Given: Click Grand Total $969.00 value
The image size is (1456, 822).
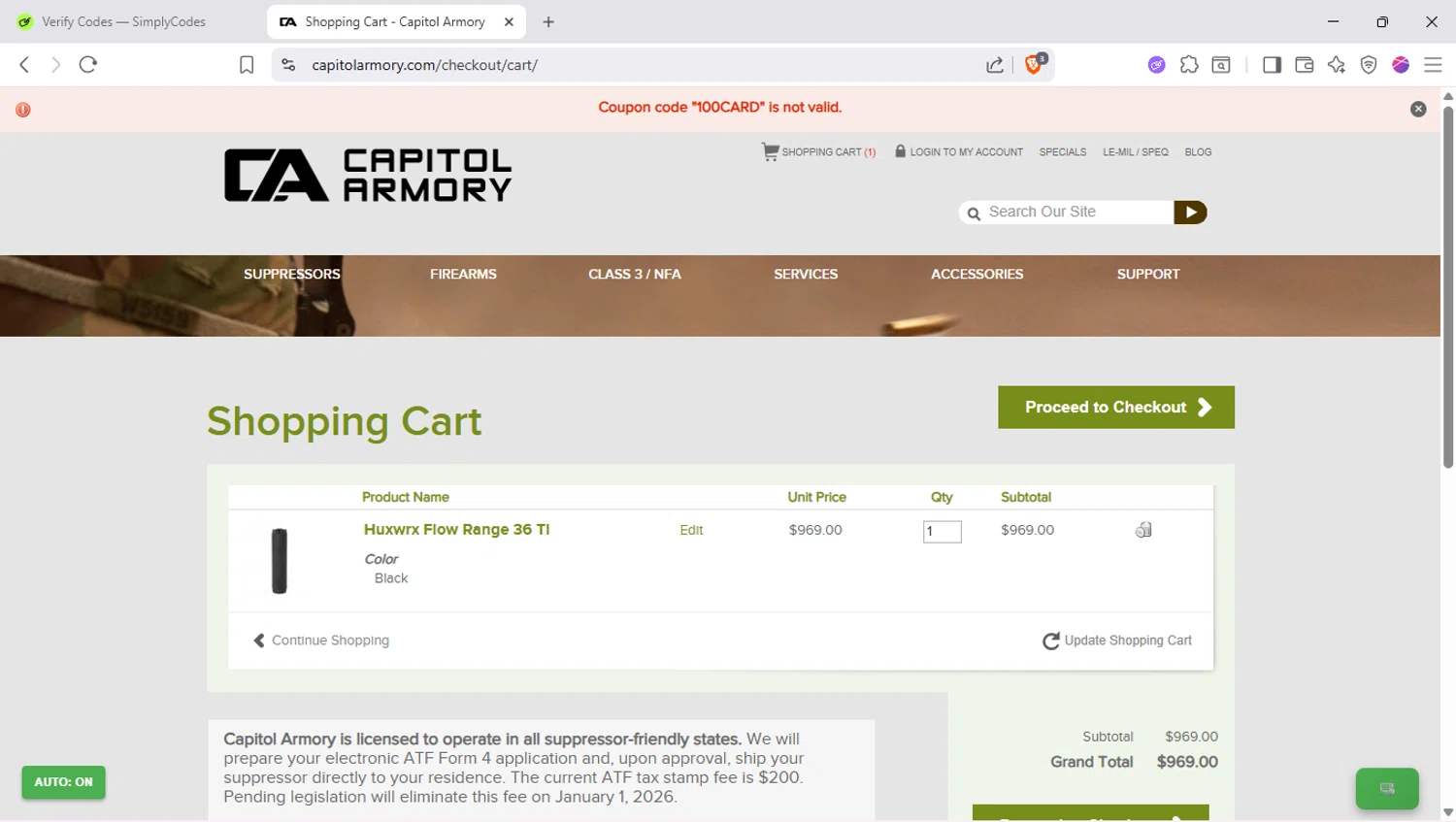Looking at the screenshot, I should tap(1187, 762).
